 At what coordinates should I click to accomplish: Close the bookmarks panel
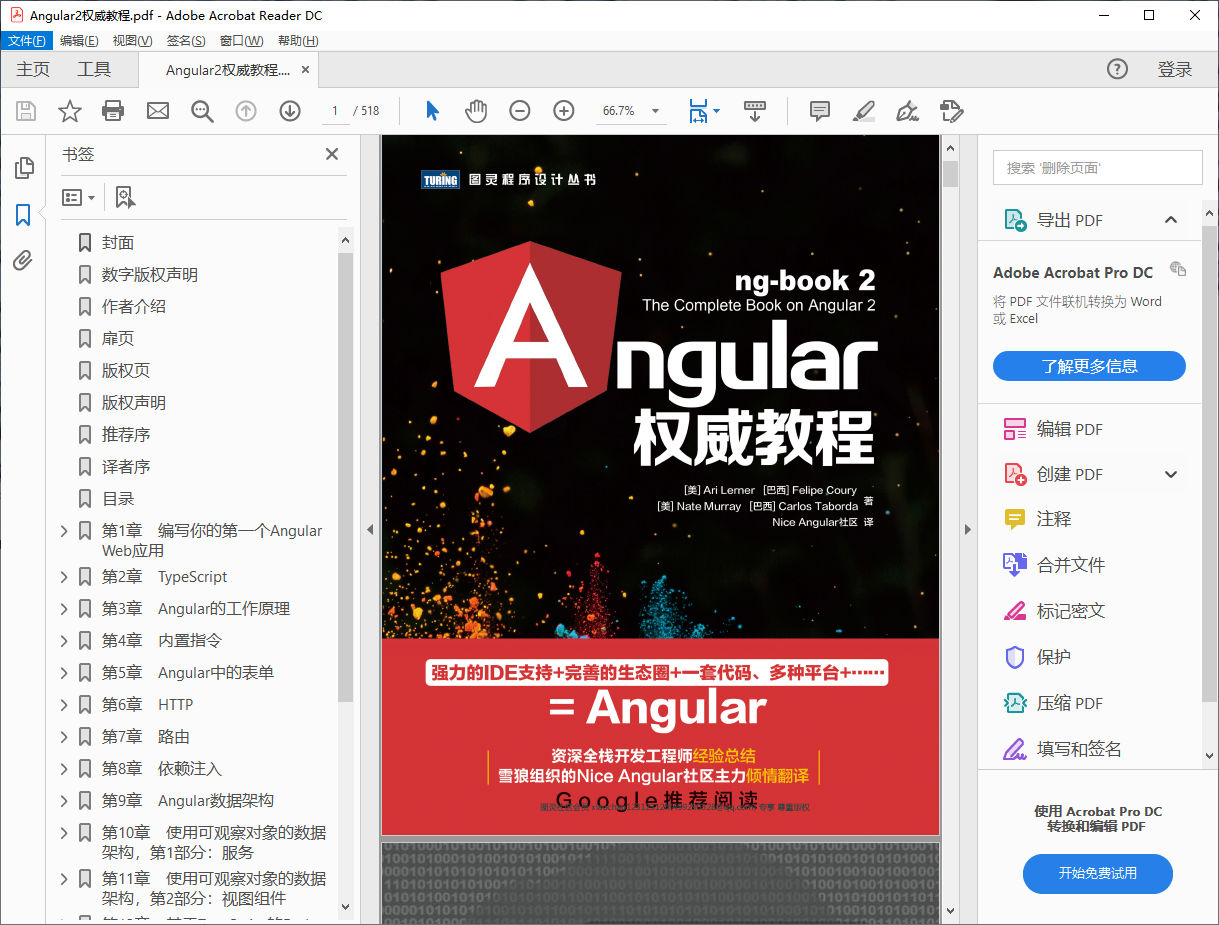[332, 154]
